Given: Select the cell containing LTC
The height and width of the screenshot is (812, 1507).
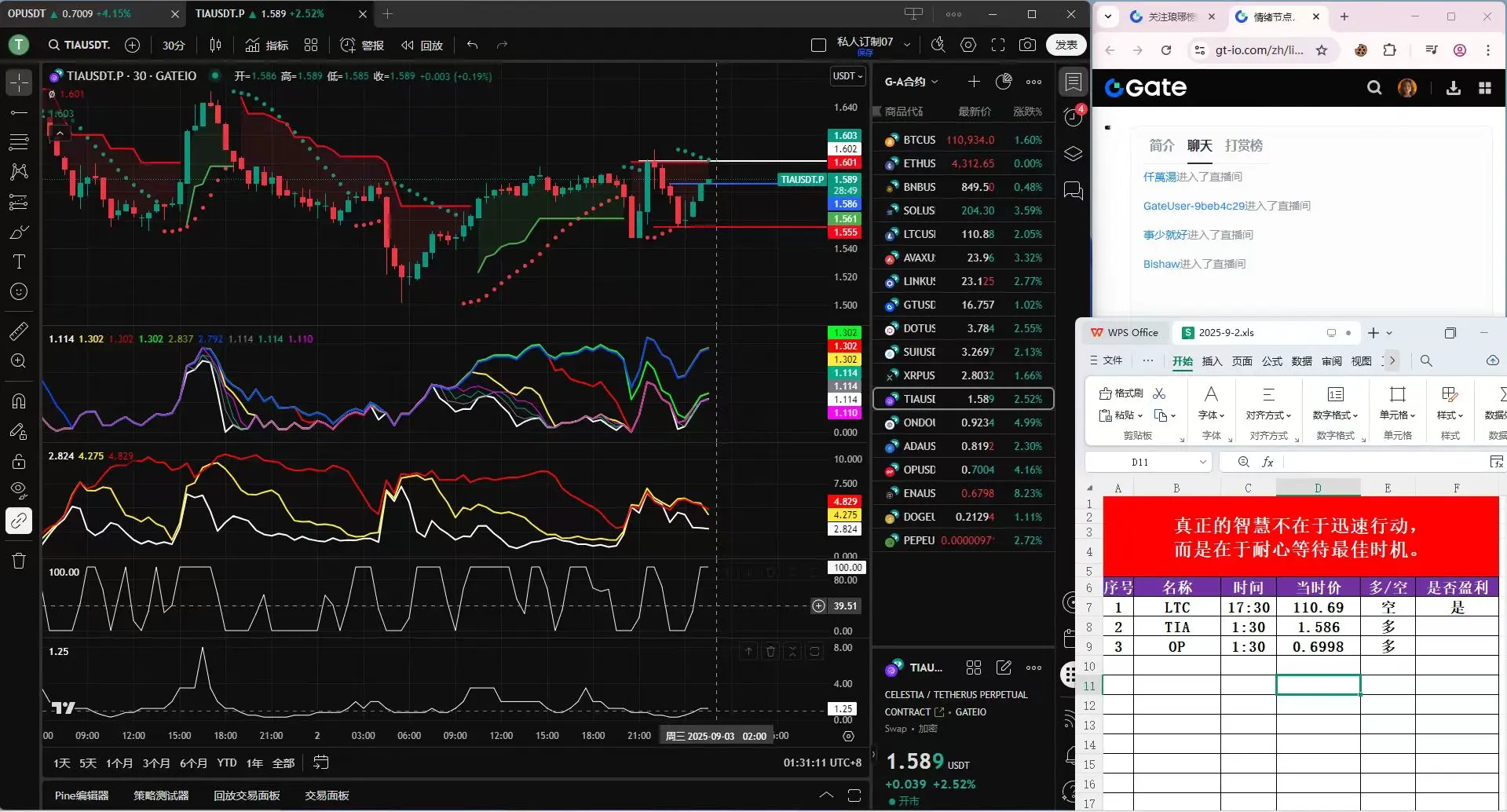Looking at the screenshot, I should pyautogui.click(x=1177, y=608).
